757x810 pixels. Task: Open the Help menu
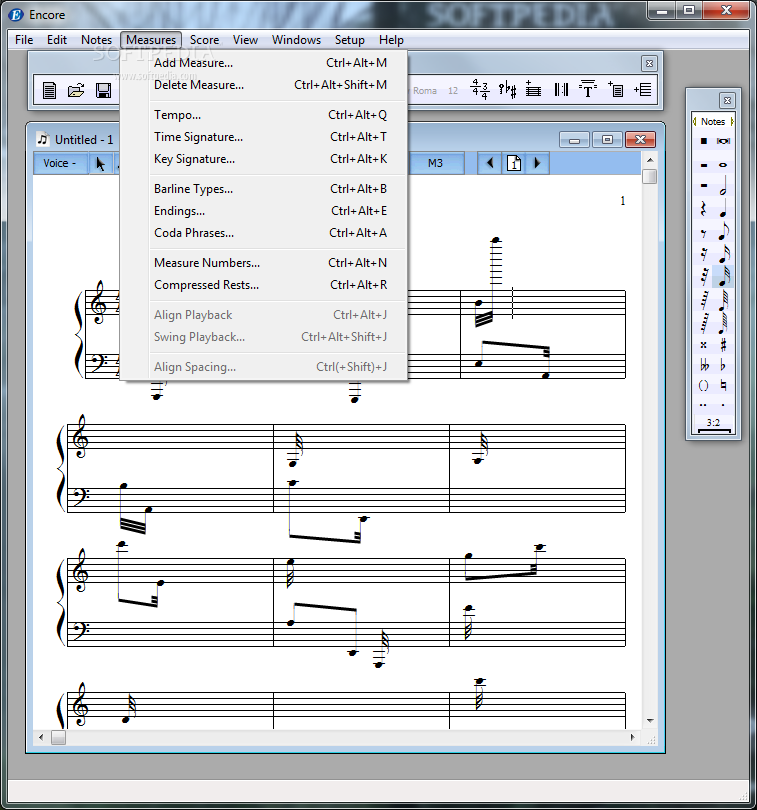[391, 40]
